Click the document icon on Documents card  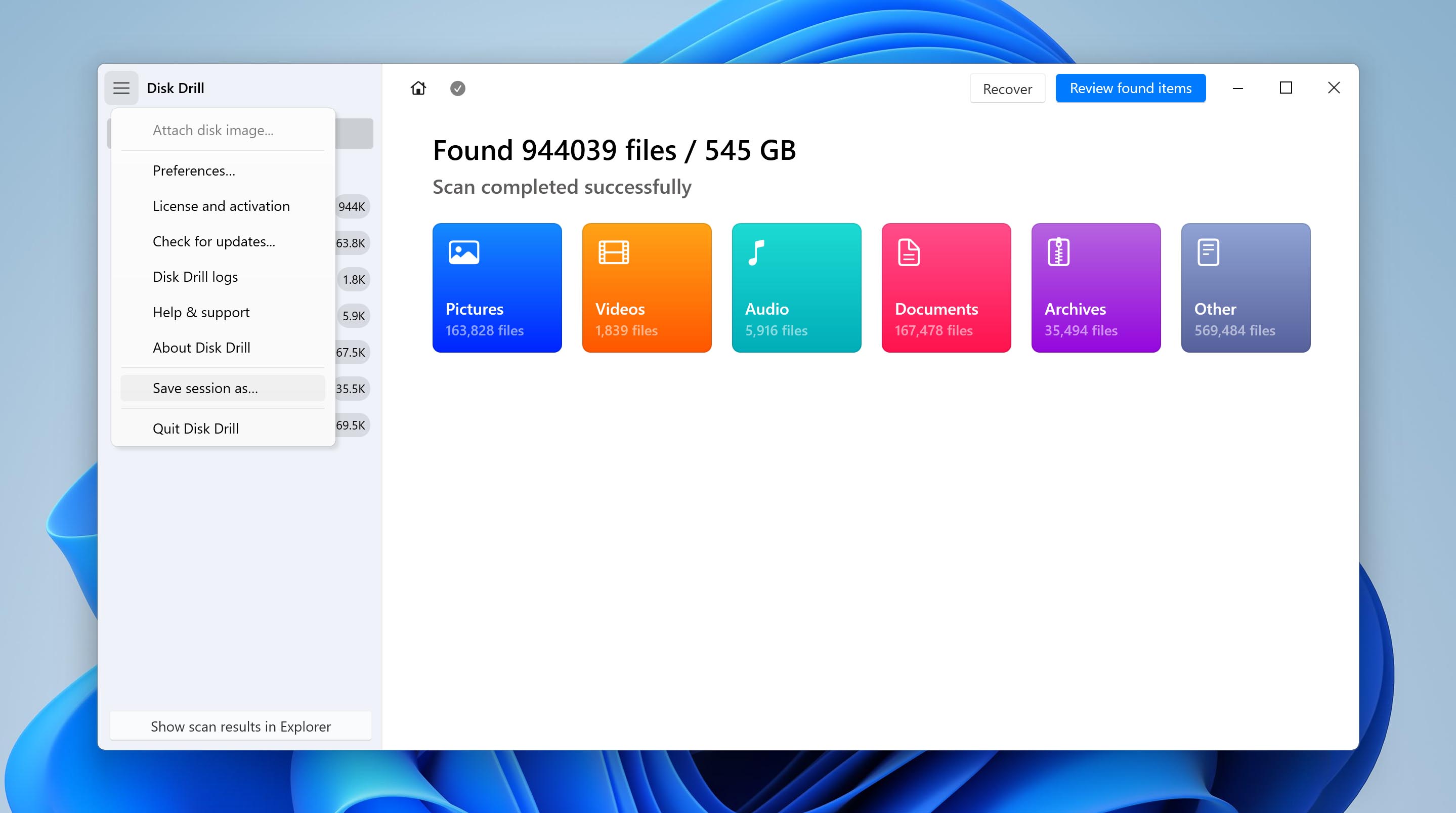tap(909, 252)
